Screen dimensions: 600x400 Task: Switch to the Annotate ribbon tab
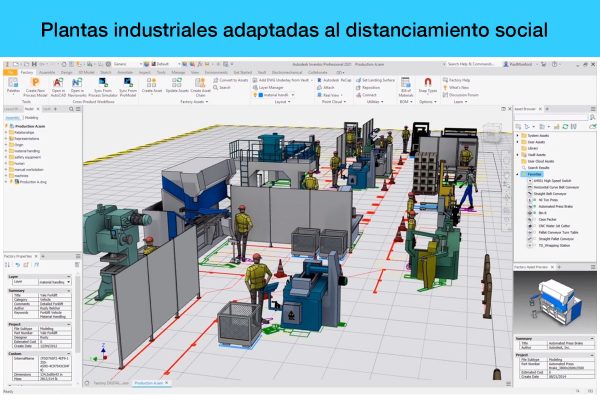(125, 72)
